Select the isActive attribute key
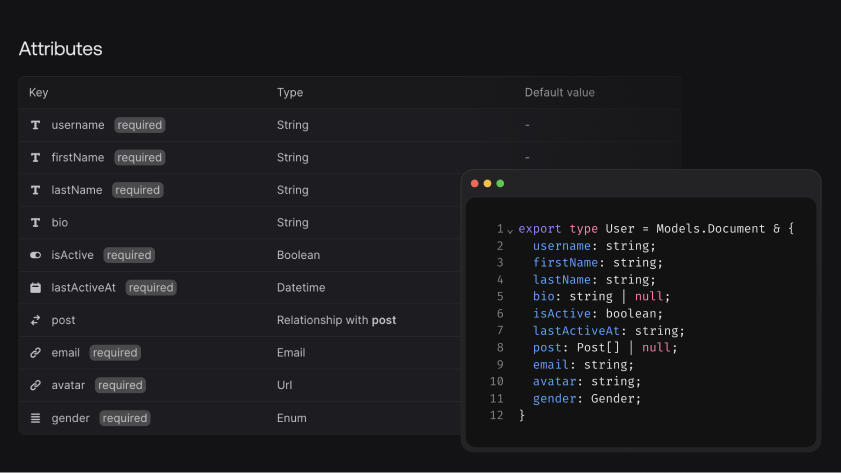Viewport: 841px width, 473px height. pos(72,255)
